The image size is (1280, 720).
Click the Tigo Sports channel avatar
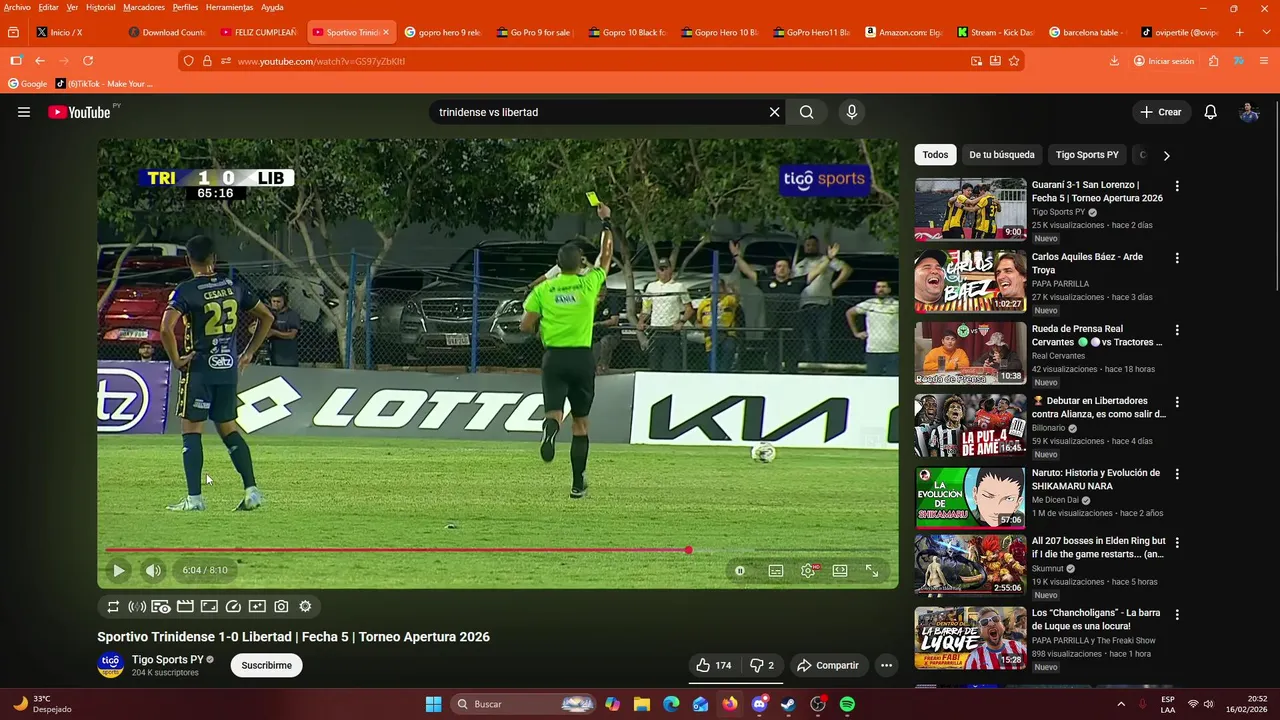[x=110, y=665]
